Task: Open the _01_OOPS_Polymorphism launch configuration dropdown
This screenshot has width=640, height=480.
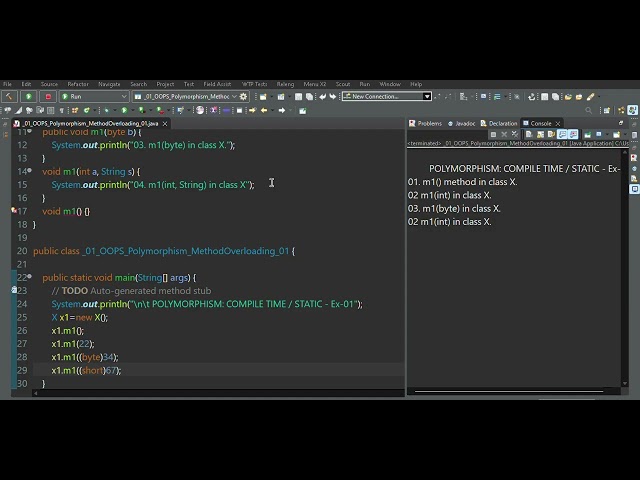Action: pos(234,96)
